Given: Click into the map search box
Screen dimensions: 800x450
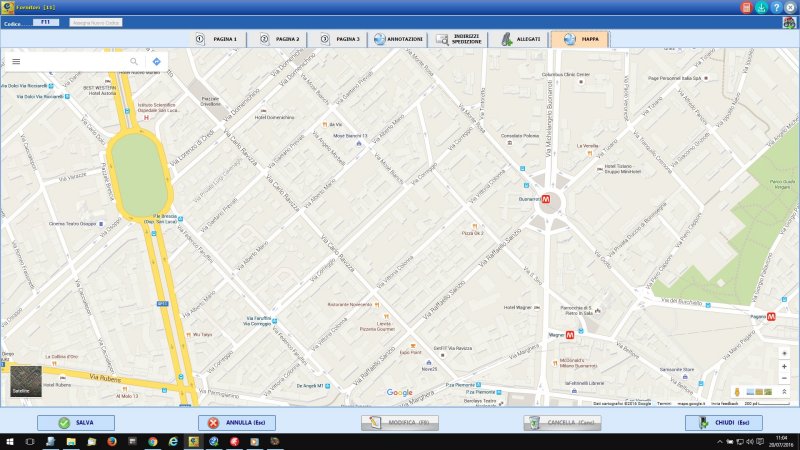Looking at the screenshot, I should point(74,61).
